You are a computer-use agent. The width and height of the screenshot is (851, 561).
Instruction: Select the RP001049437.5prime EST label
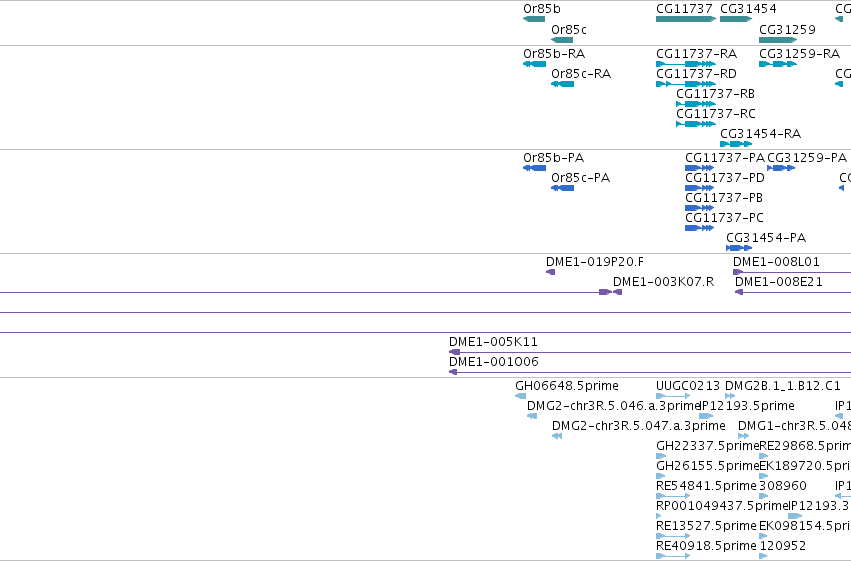tap(722, 506)
